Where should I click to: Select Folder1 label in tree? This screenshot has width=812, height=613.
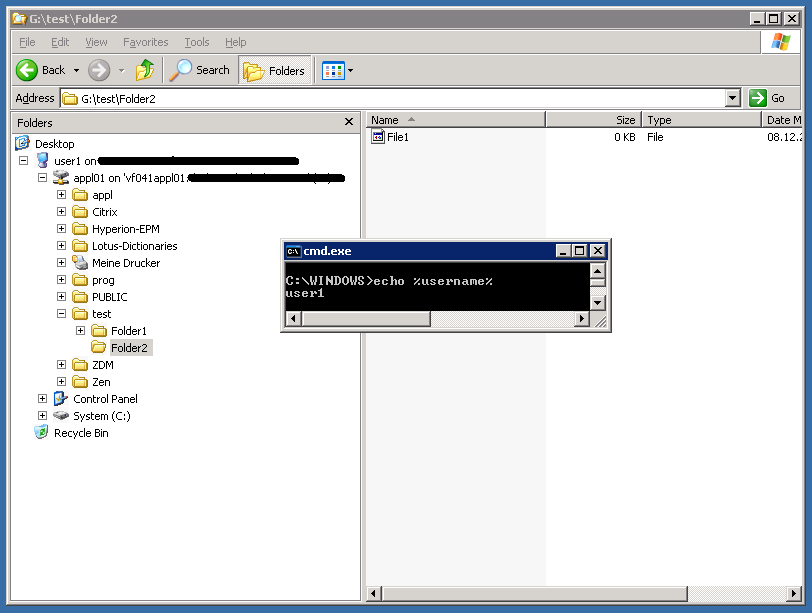click(129, 331)
